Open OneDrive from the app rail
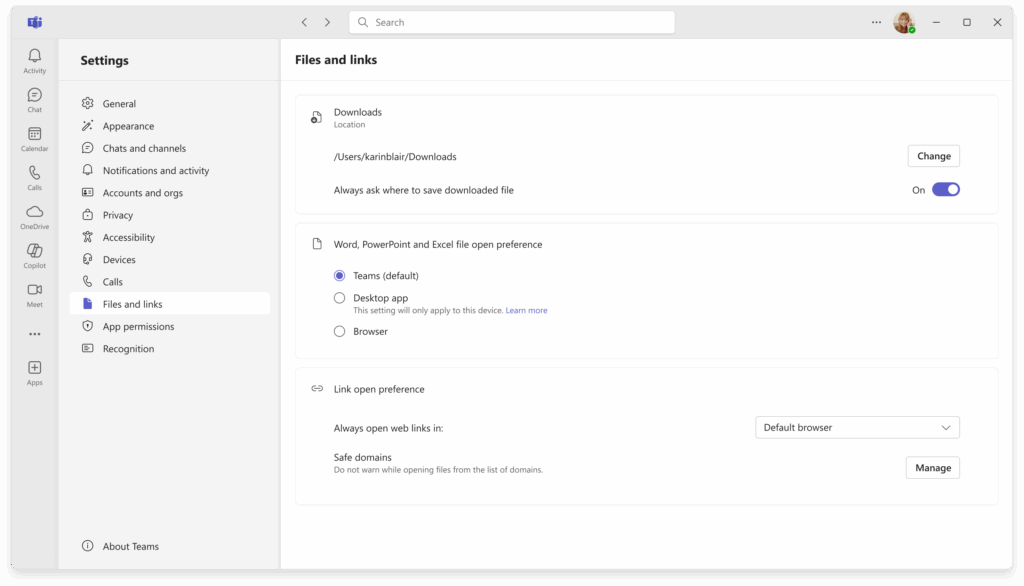The image size is (1024, 586). click(35, 218)
